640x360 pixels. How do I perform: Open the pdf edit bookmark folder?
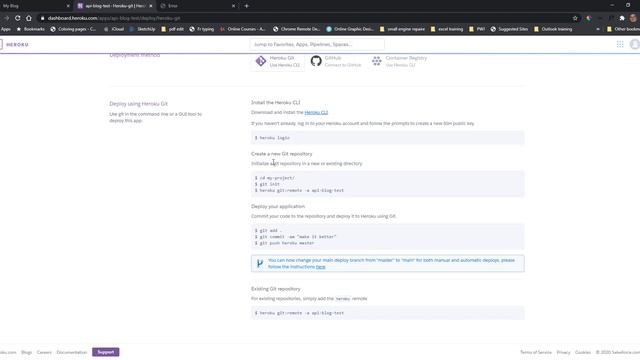[172, 29]
